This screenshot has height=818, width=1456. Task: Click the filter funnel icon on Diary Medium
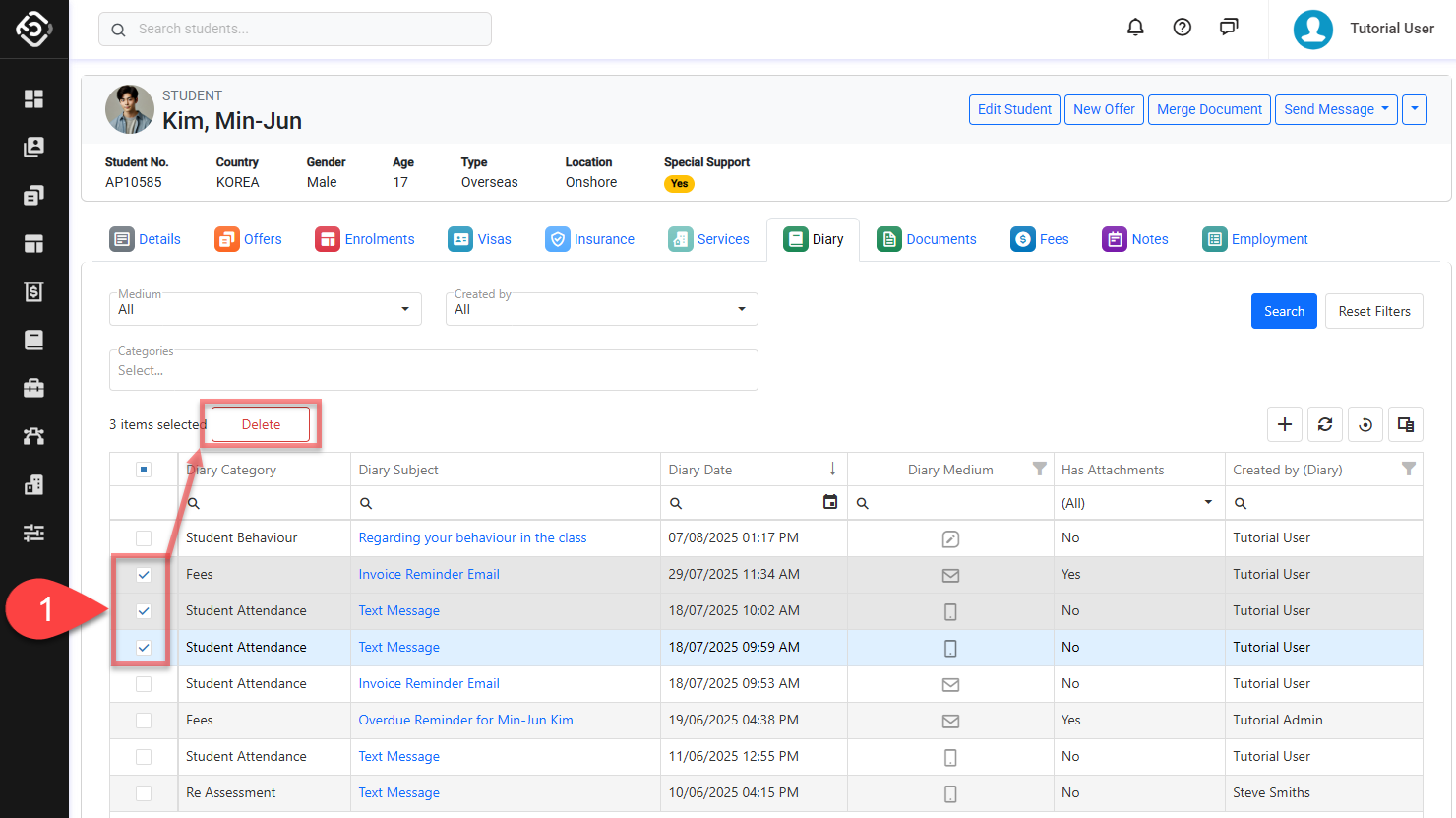(1039, 470)
